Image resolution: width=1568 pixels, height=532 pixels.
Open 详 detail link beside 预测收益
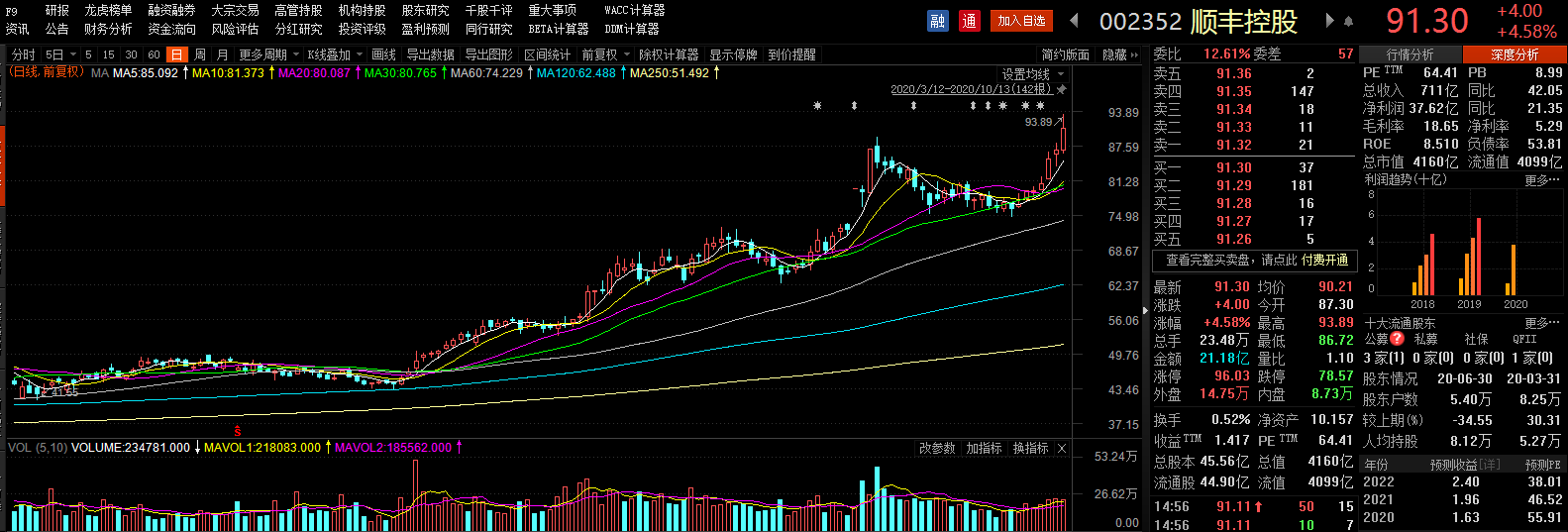[1490, 465]
